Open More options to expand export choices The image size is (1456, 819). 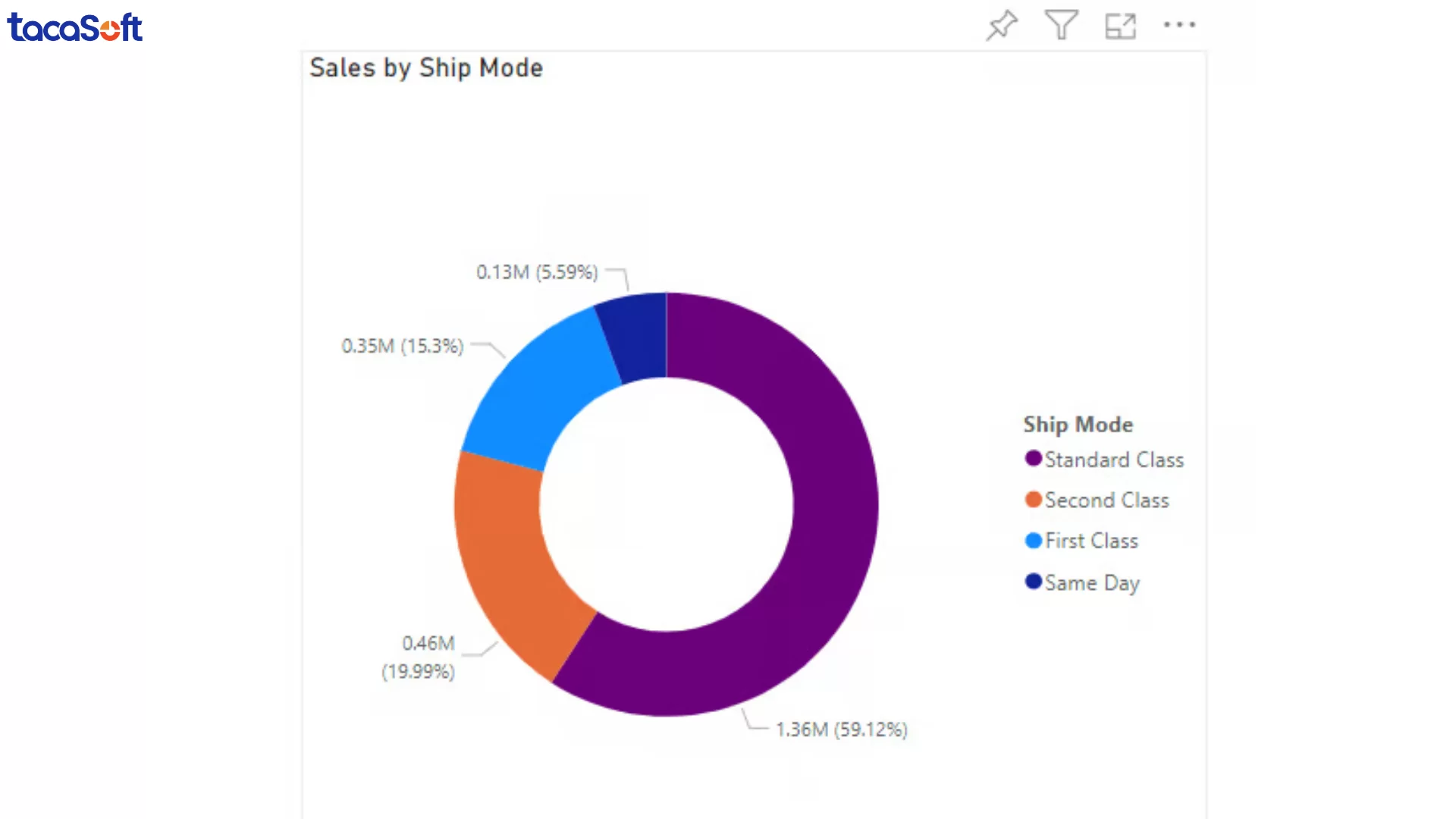1178,25
